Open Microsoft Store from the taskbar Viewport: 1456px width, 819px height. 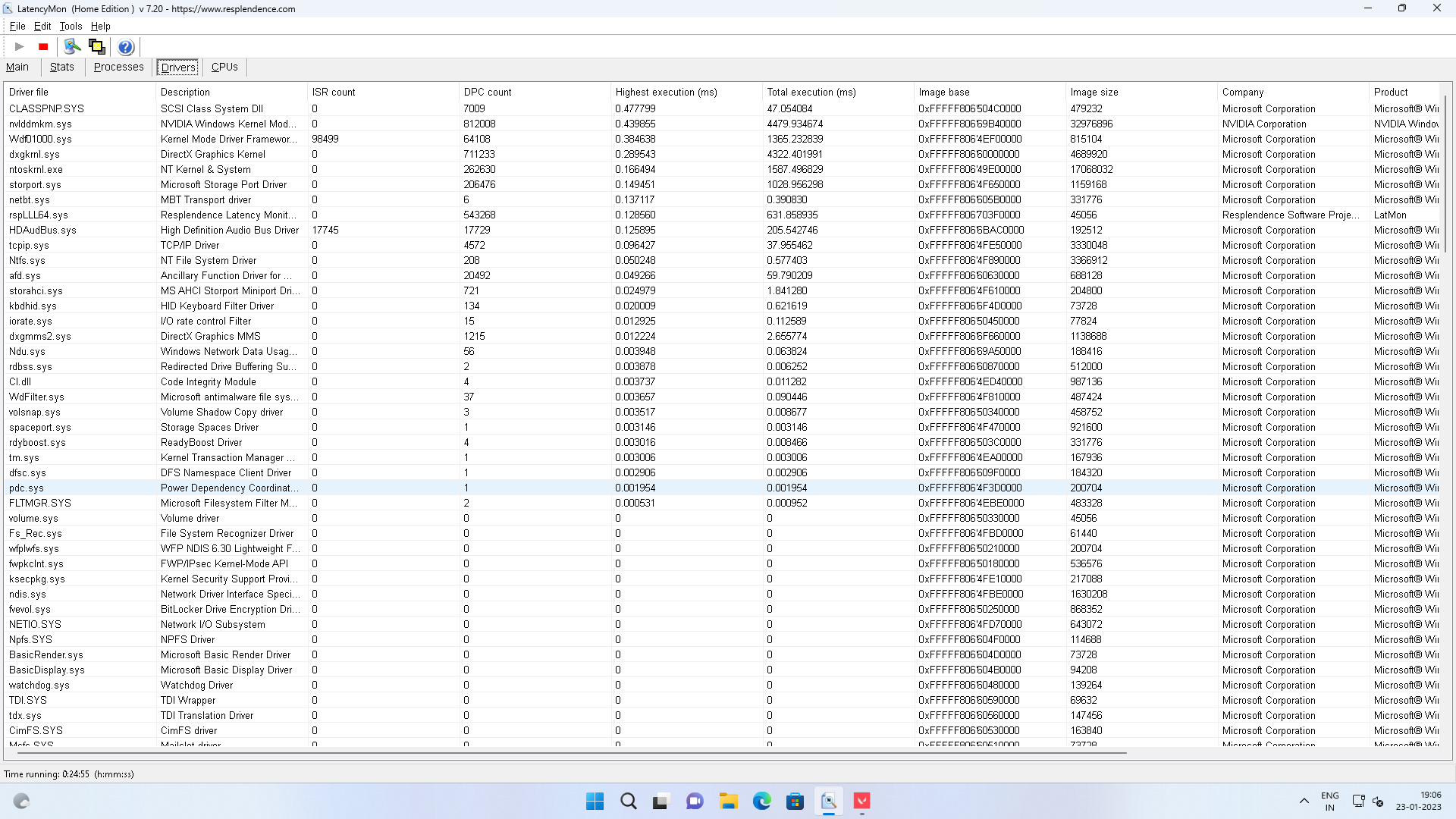(795, 801)
